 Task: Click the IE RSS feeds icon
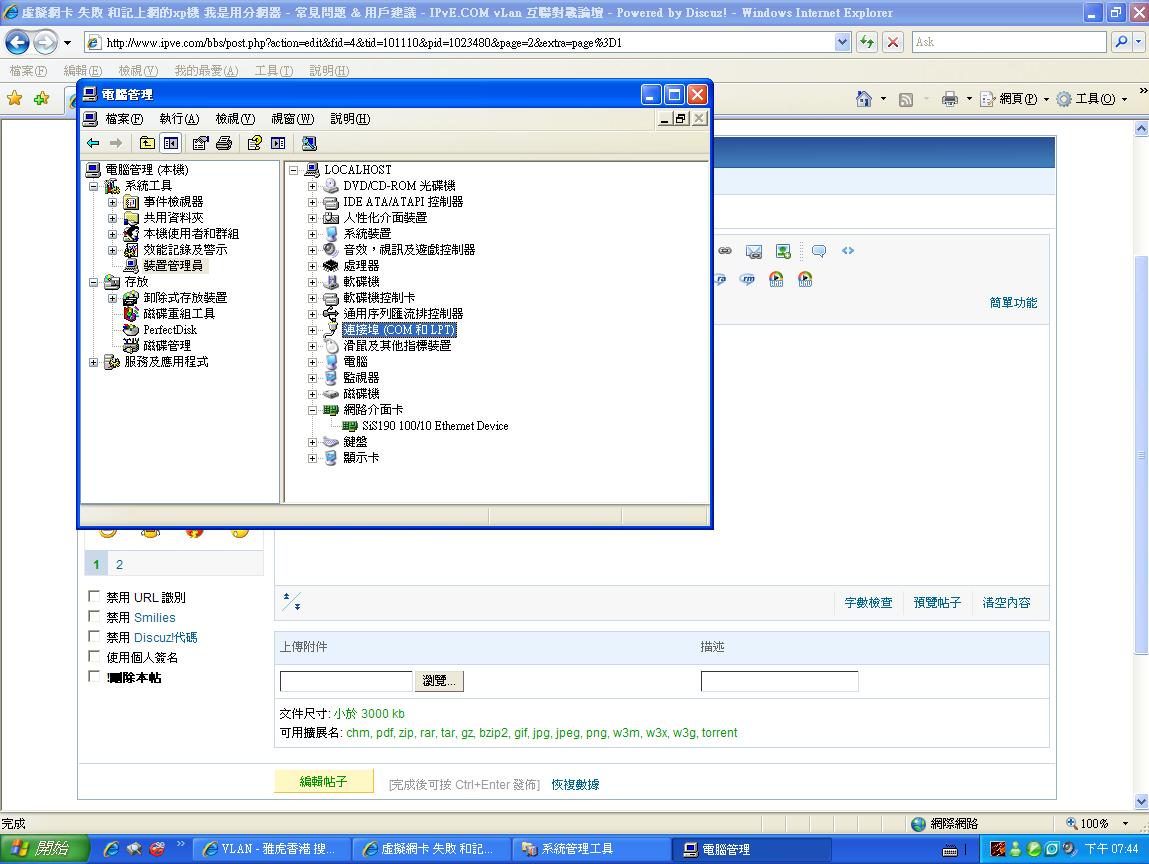coord(906,99)
